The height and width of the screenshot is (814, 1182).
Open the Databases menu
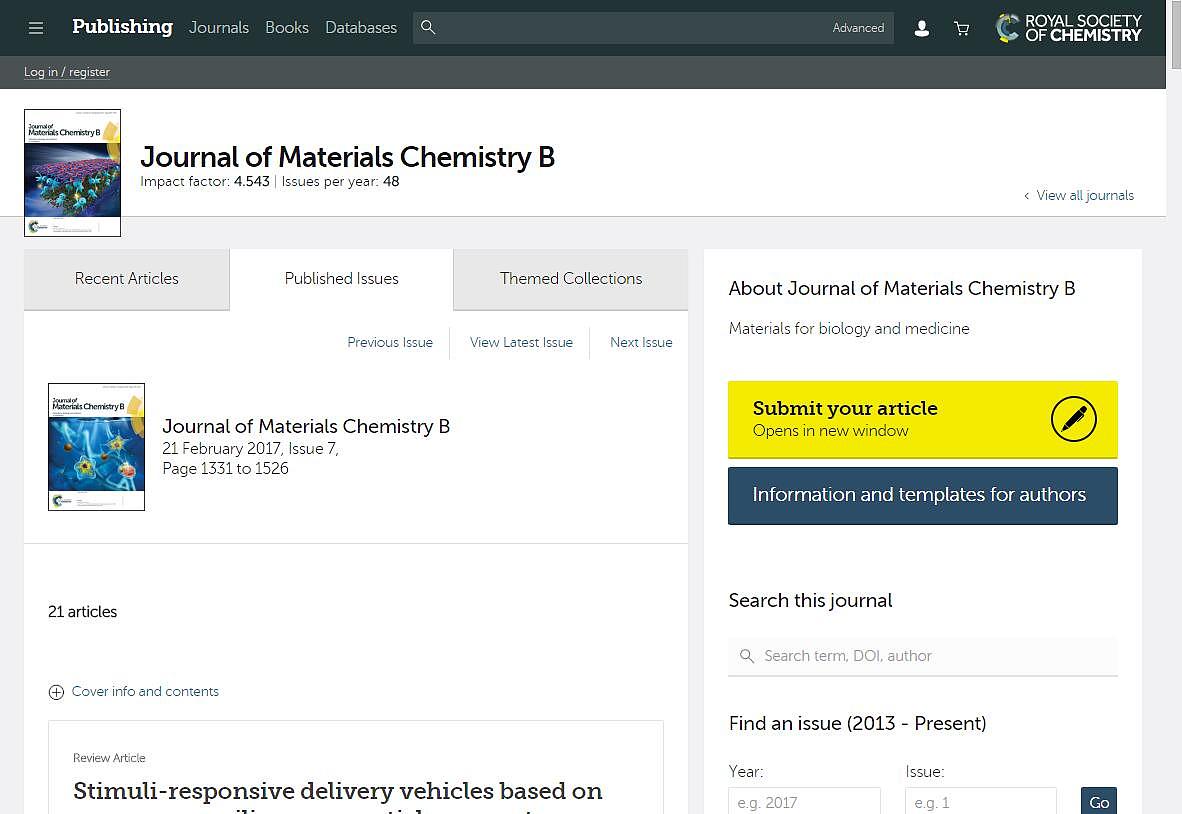click(361, 28)
